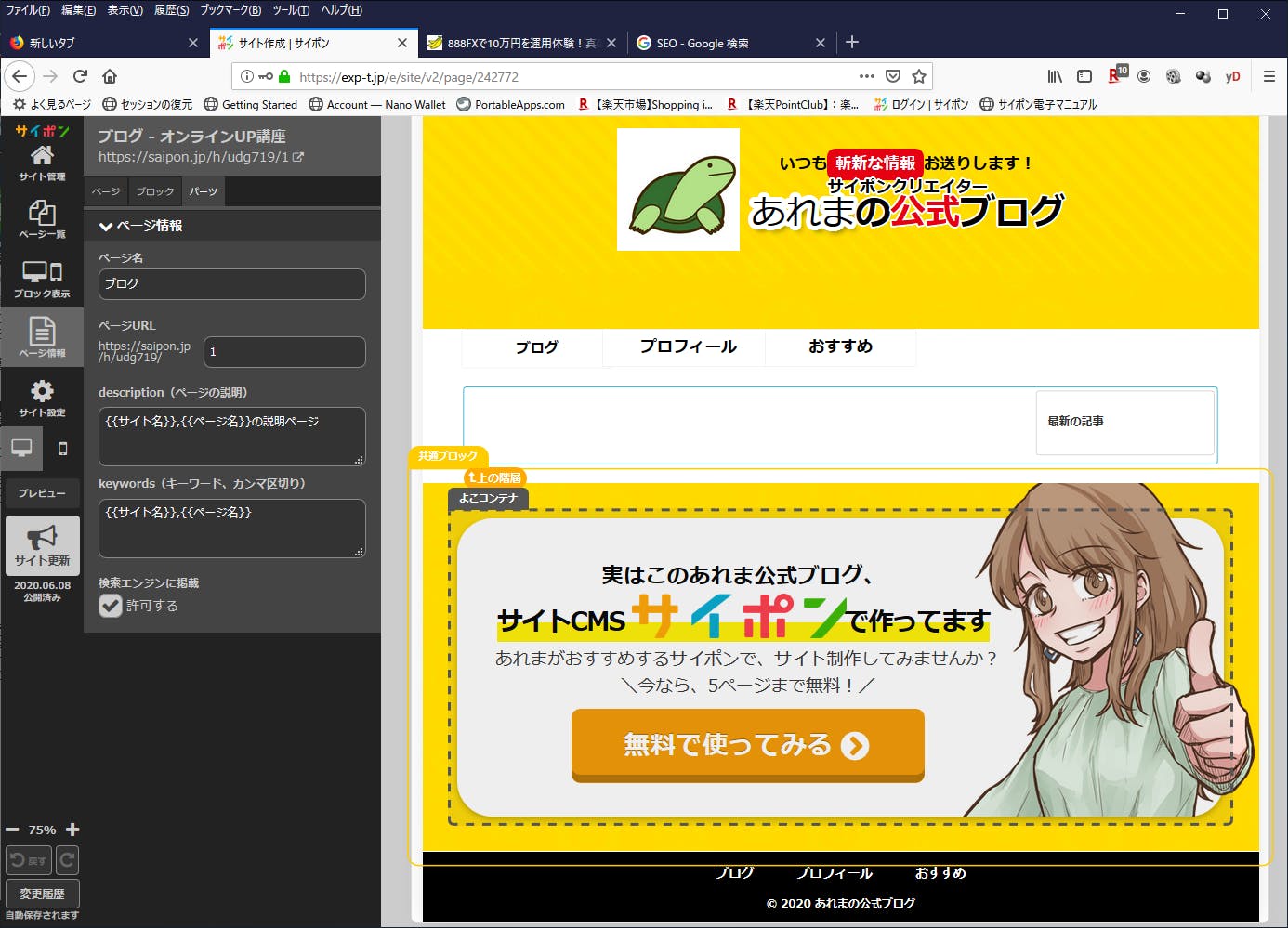Select the 共通ブロック label
This screenshot has width=1288, height=928.
(448, 456)
